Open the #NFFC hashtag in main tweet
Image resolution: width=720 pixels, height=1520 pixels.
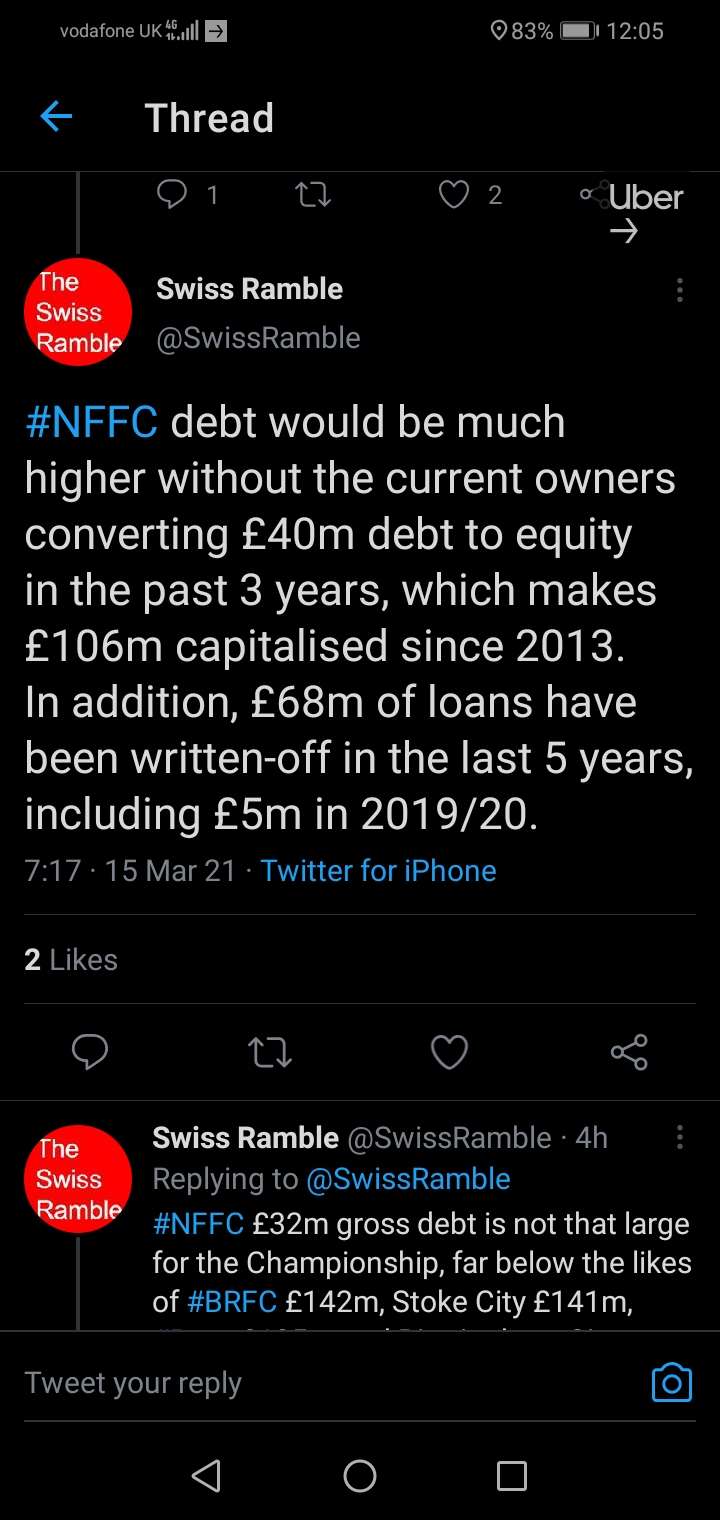point(91,423)
